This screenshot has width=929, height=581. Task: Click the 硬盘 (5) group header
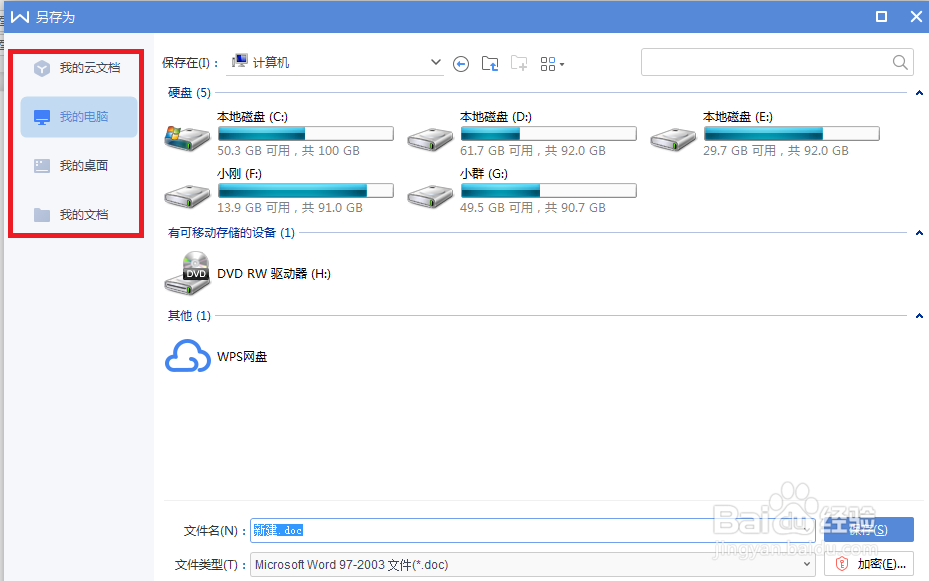(189, 93)
